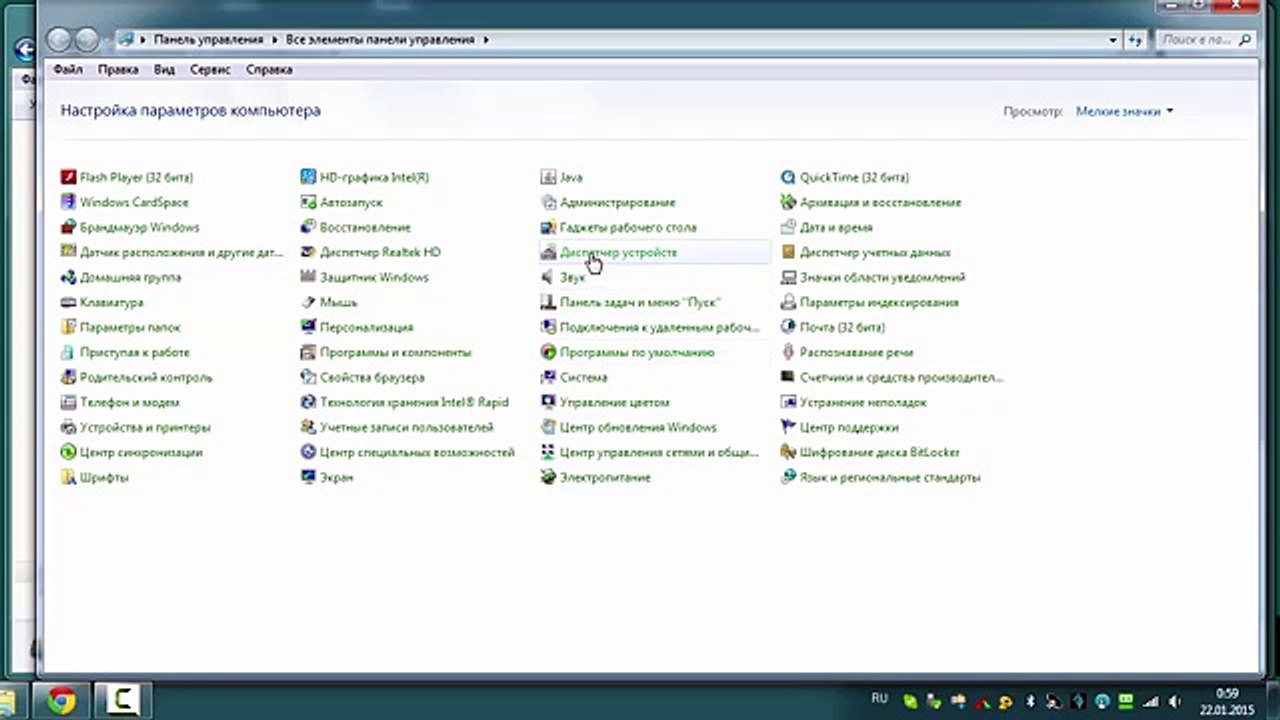The height and width of the screenshot is (720, 1280).
Task: Open the Сервис menu
Action: pos(209,70)
